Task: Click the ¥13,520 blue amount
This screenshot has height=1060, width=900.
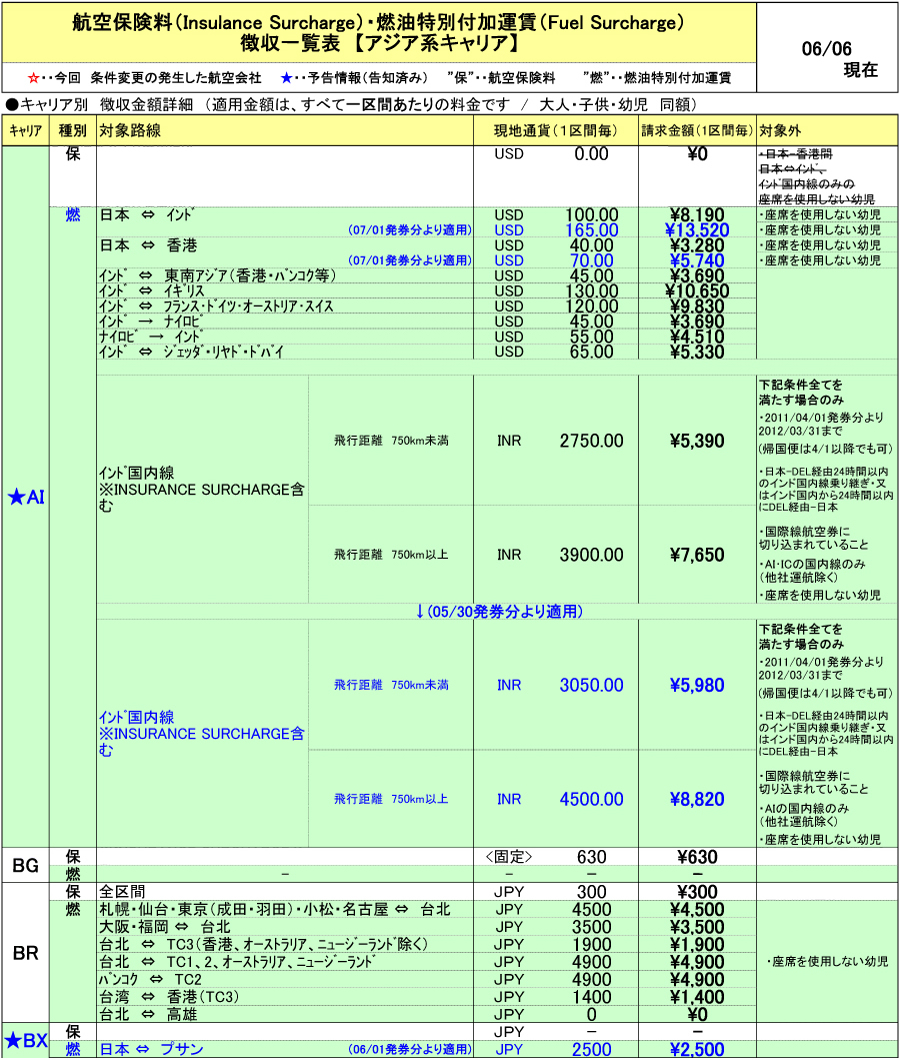Action: 697,231
